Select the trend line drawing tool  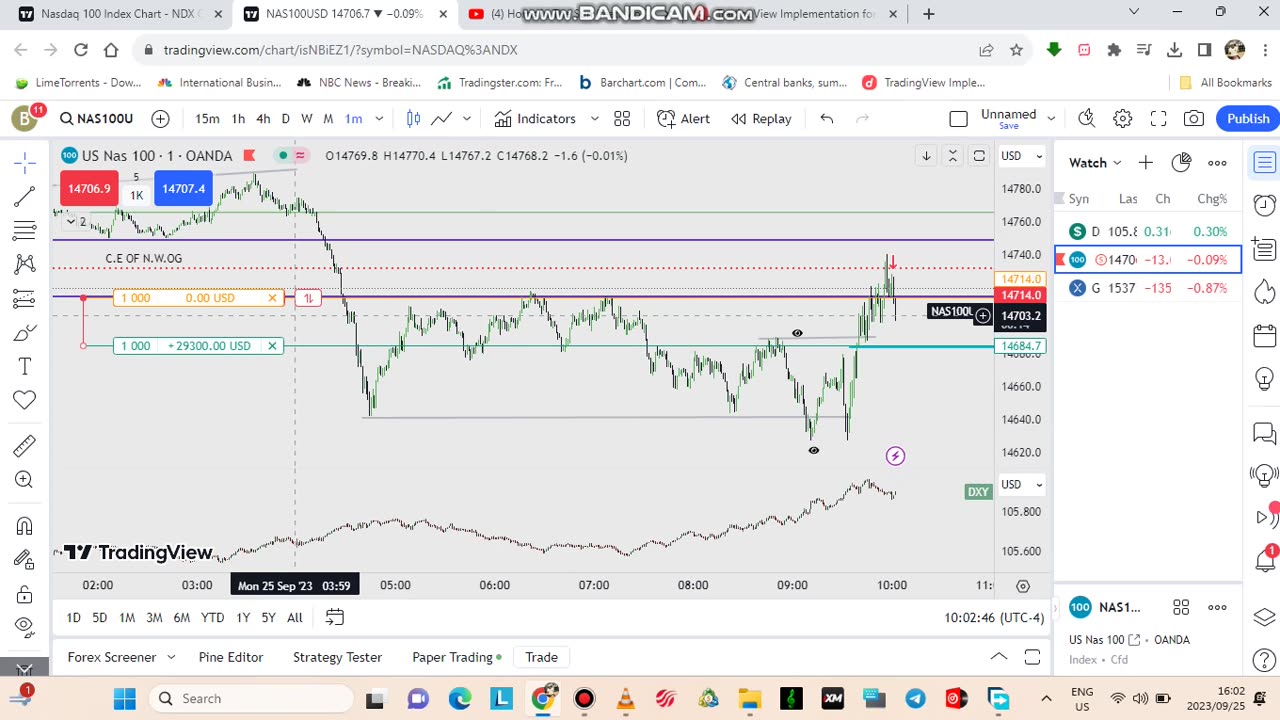point(25,196)
